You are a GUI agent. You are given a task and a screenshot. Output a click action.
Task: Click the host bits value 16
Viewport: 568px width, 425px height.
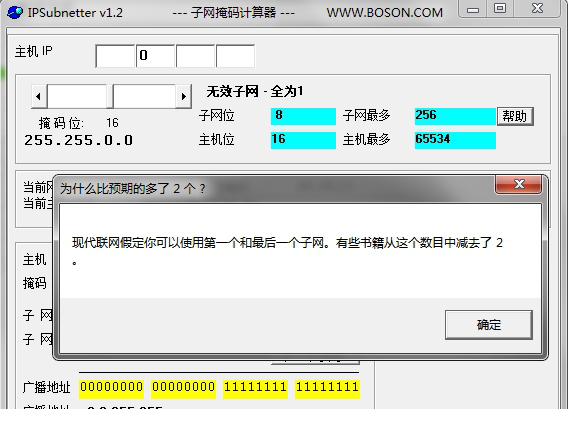pos(303,140)
